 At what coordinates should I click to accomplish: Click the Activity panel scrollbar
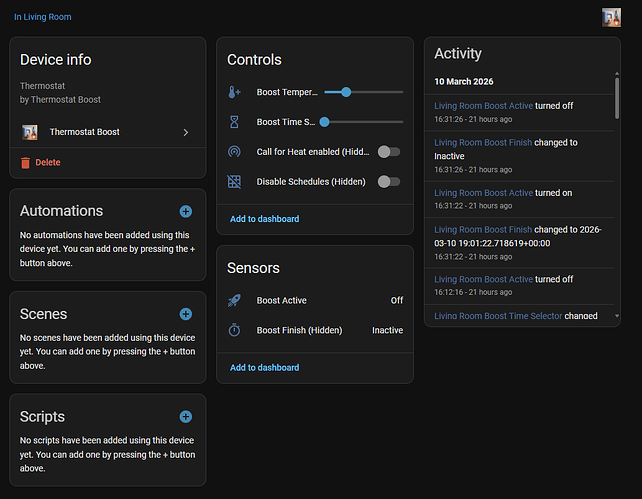tap(617, 95)
